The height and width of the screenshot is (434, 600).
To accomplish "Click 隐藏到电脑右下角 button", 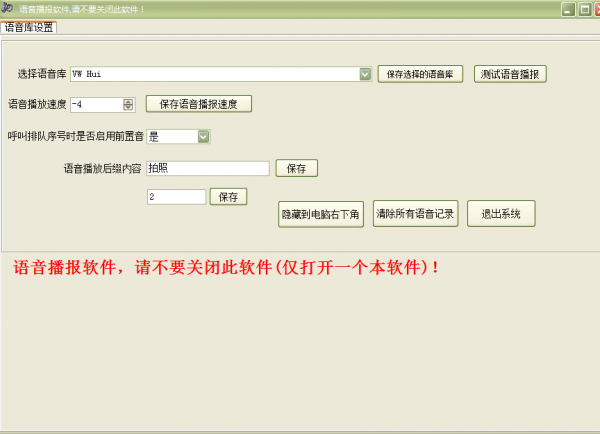I will (x=321, y=214).
